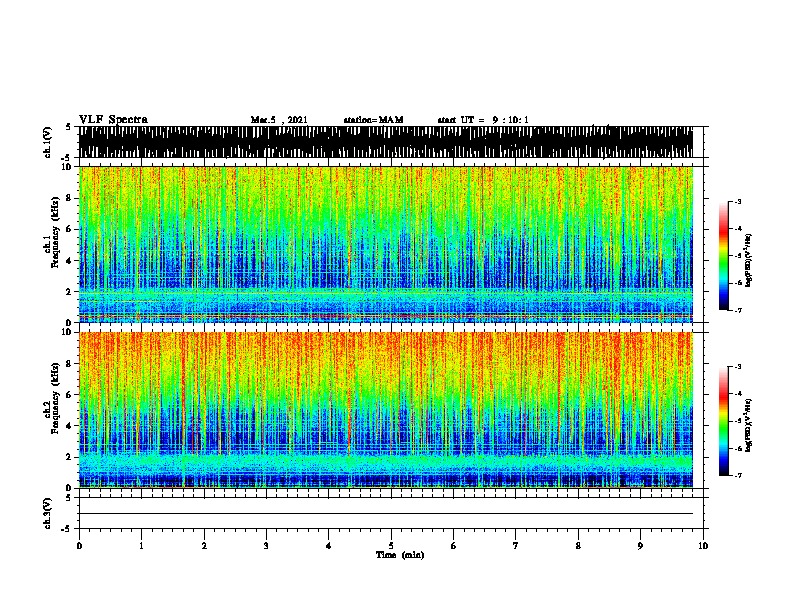The image size is (792, 612).
Task: Click ch.1 frequency tick label "6"
Action: pos(70,230)
